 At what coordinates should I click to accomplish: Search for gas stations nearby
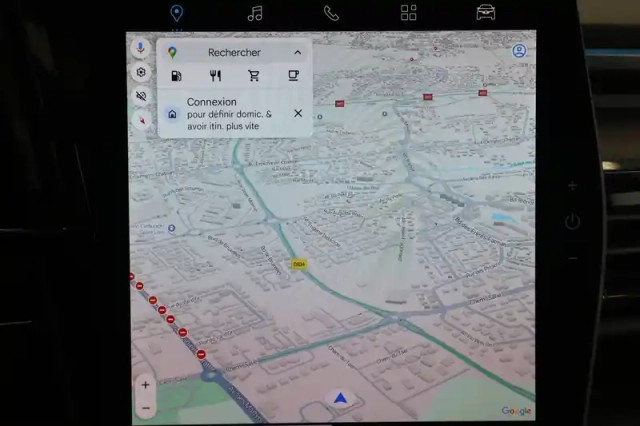click(177, 75)
